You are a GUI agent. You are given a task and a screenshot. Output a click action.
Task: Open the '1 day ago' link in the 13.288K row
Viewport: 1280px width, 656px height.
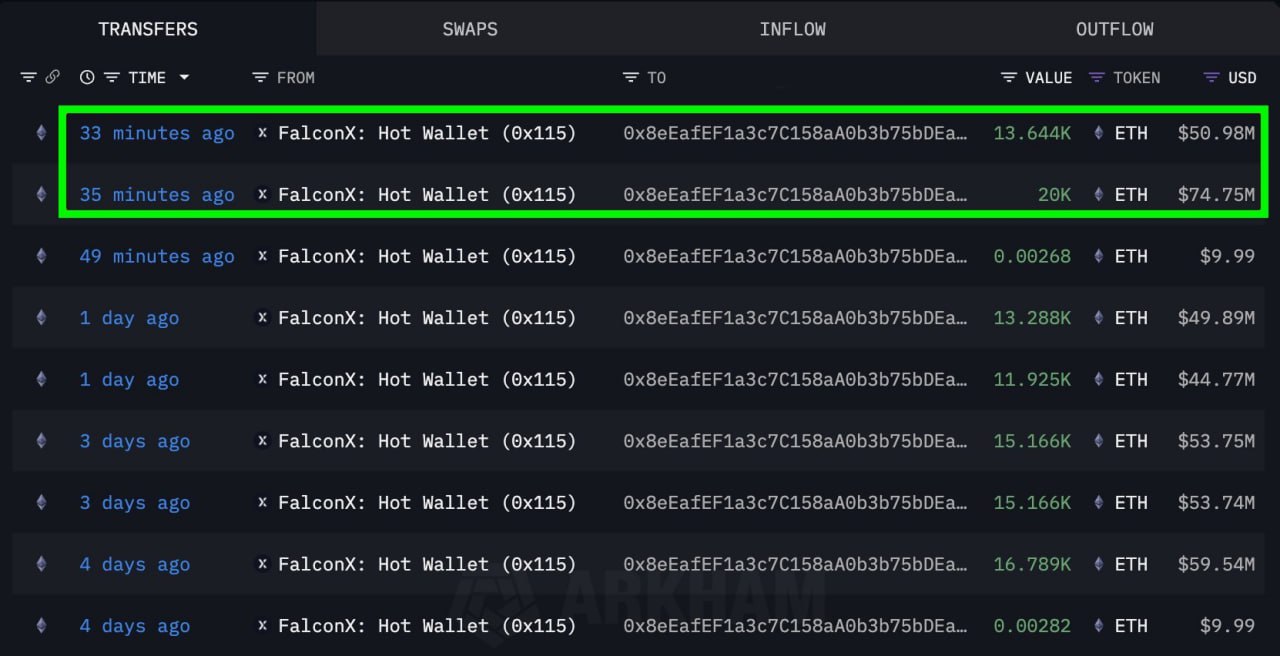129,318
